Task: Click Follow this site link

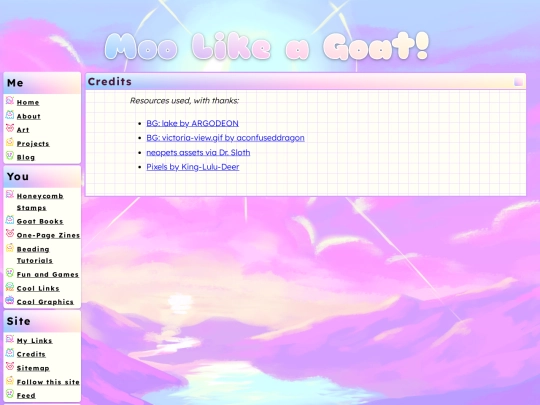Action: click(x=48, y=382)
